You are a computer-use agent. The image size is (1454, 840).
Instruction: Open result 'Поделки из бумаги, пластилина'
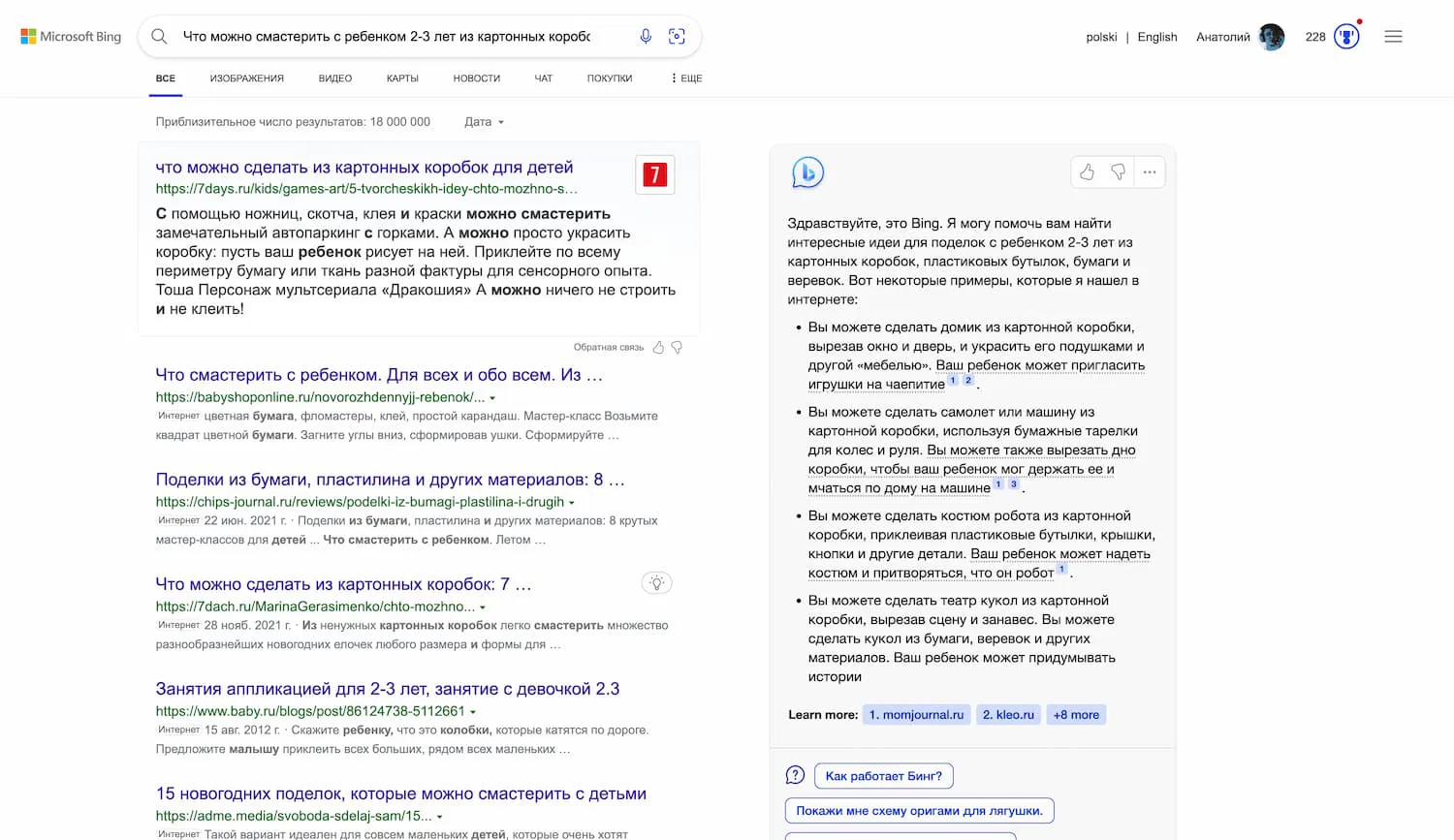pyautogui.click(x=390, y=480)
